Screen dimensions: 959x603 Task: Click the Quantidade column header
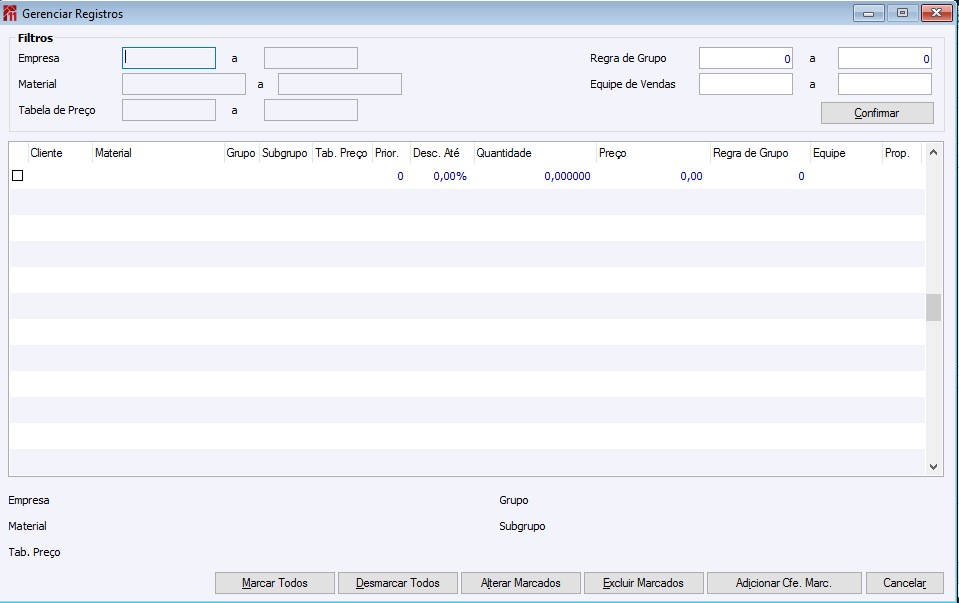click(x=535, y=153)
